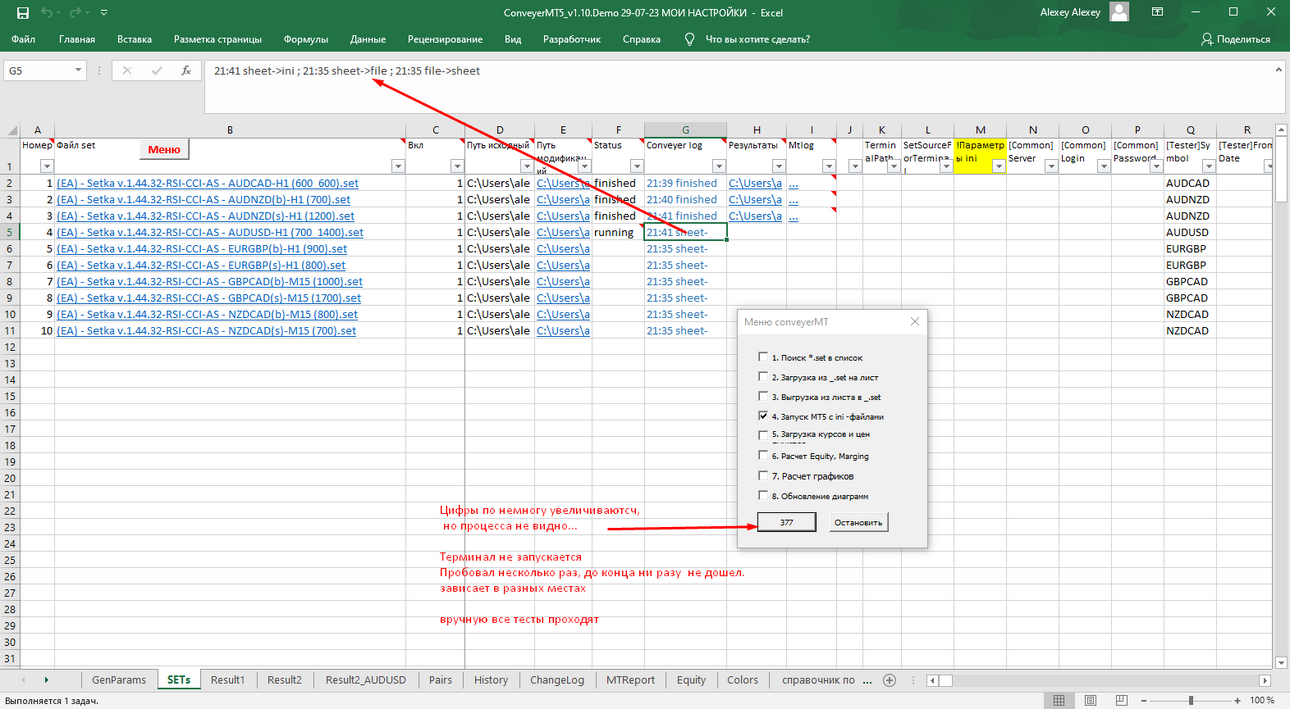This screenshot has height=709, width=1290.
Task: Open filter dropdown for Файл set column
Action: pos(396,166)
